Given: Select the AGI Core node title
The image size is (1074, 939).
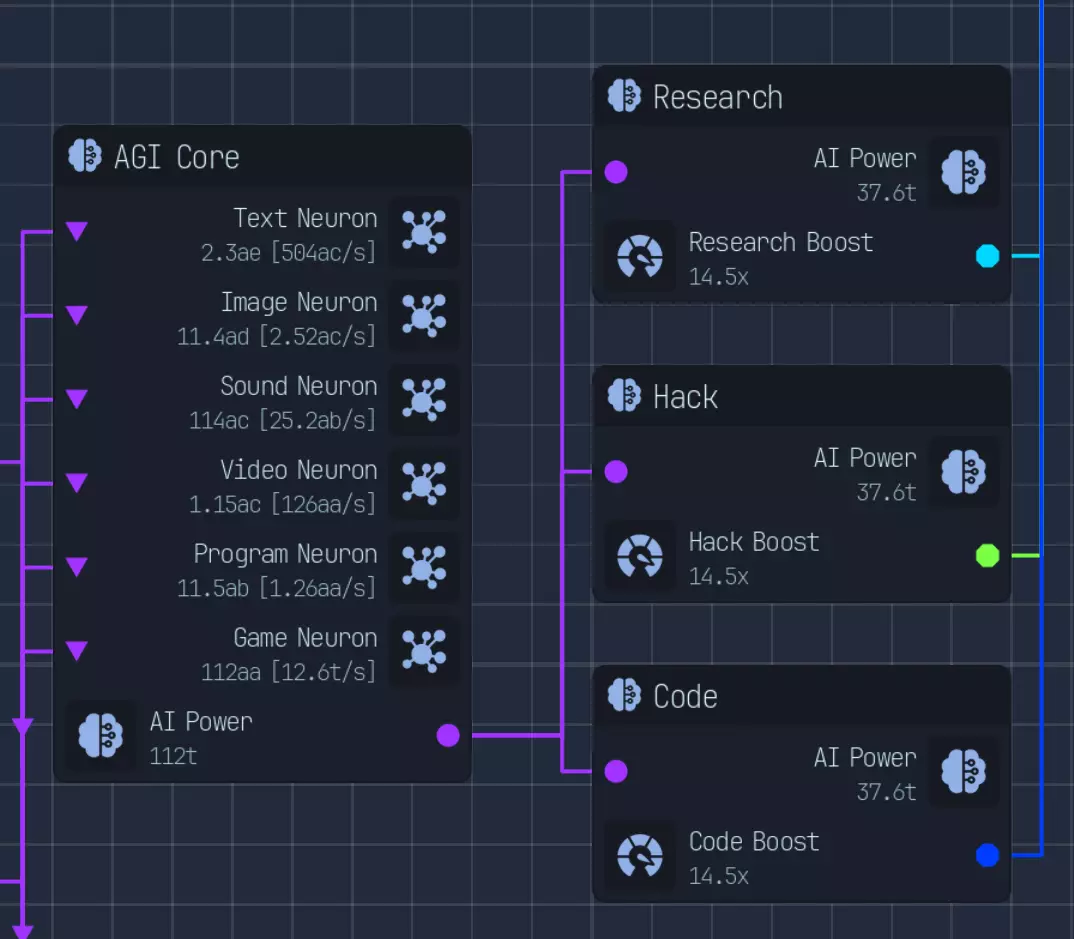Looking at the screenshot, I should (177, 157).
